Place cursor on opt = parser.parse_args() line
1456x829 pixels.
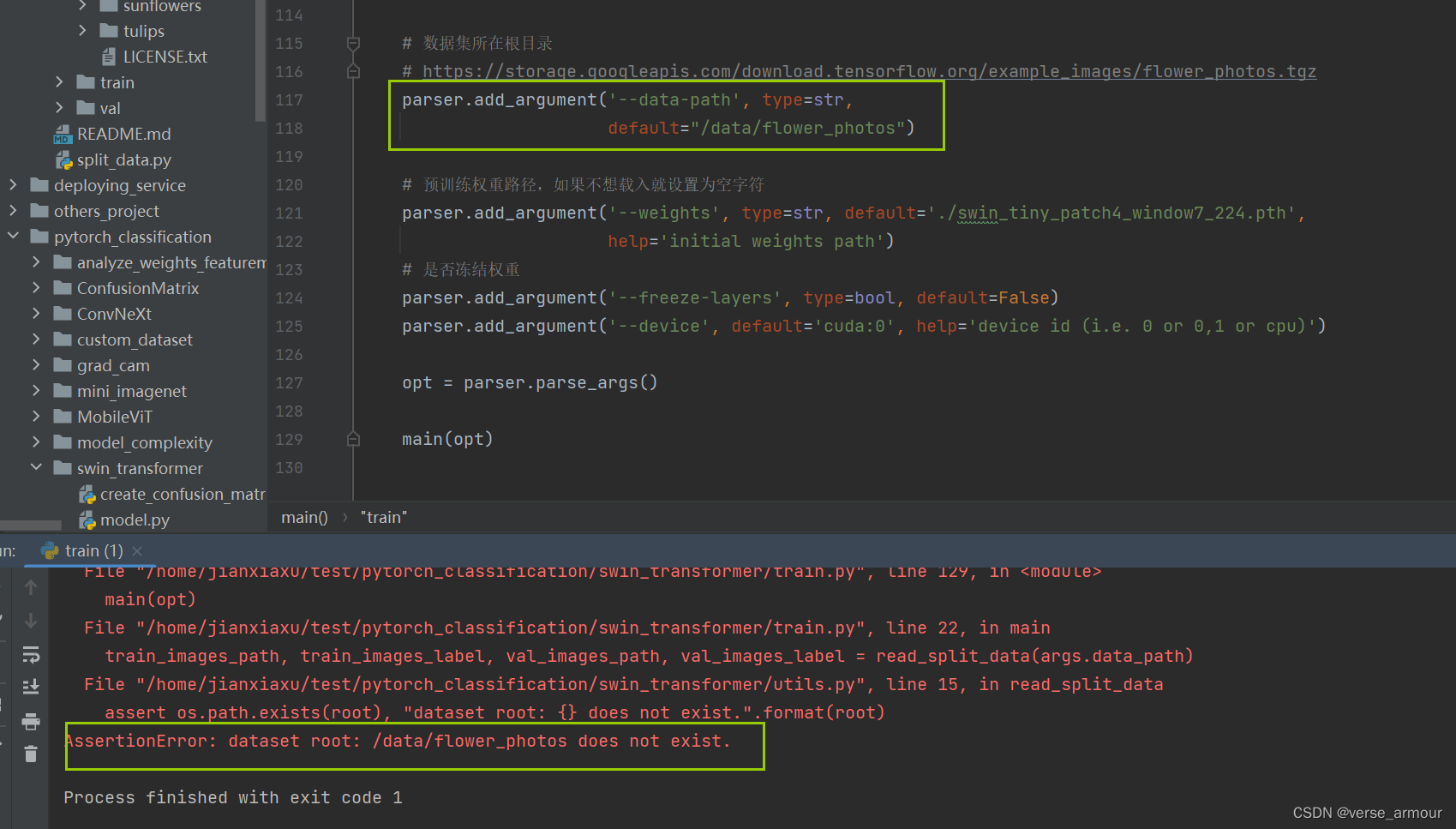pyautogui.click(x=530, y=382)
